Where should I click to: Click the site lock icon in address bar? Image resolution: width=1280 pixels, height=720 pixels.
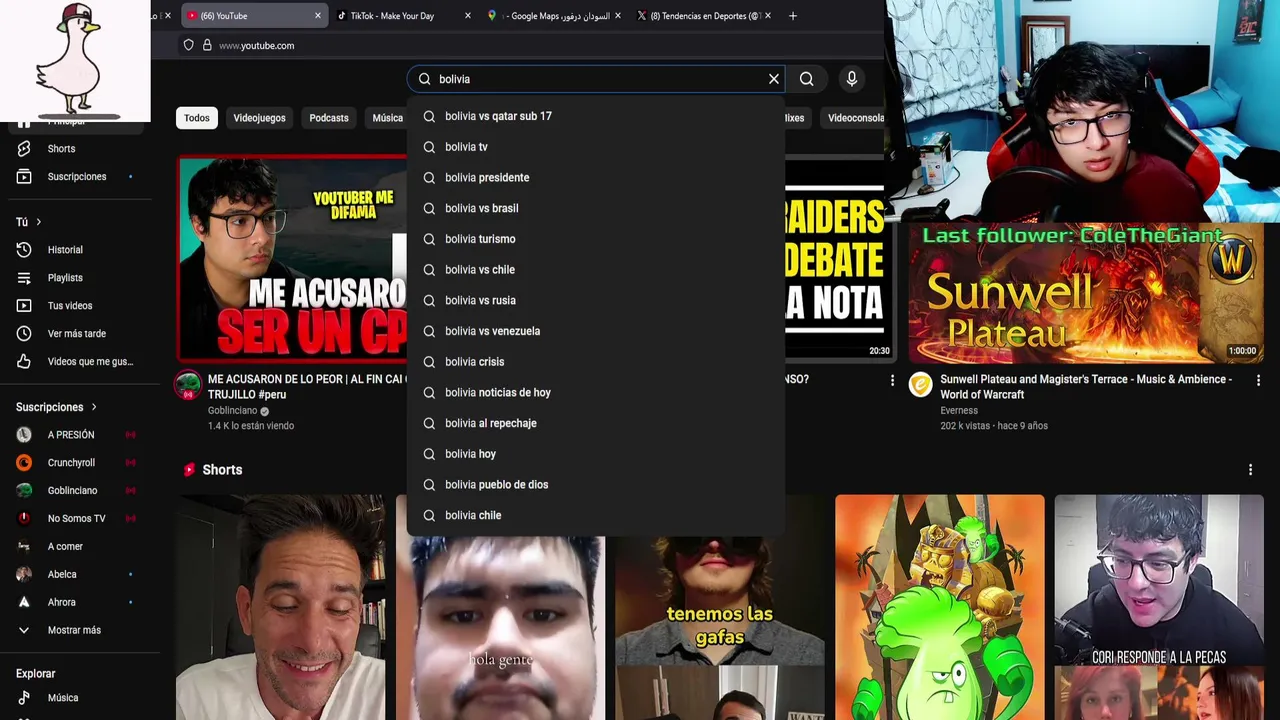tap(207, 45)
